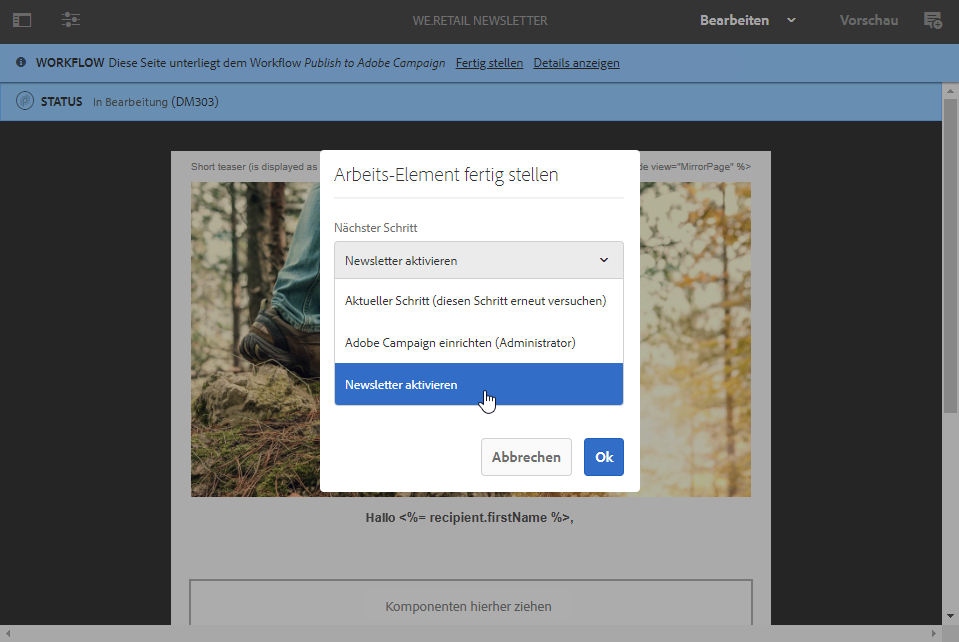The height and width of the screenshot is (642, 959).
Task: Confirm the dialog with Ok
Action: tap(604, 457)
